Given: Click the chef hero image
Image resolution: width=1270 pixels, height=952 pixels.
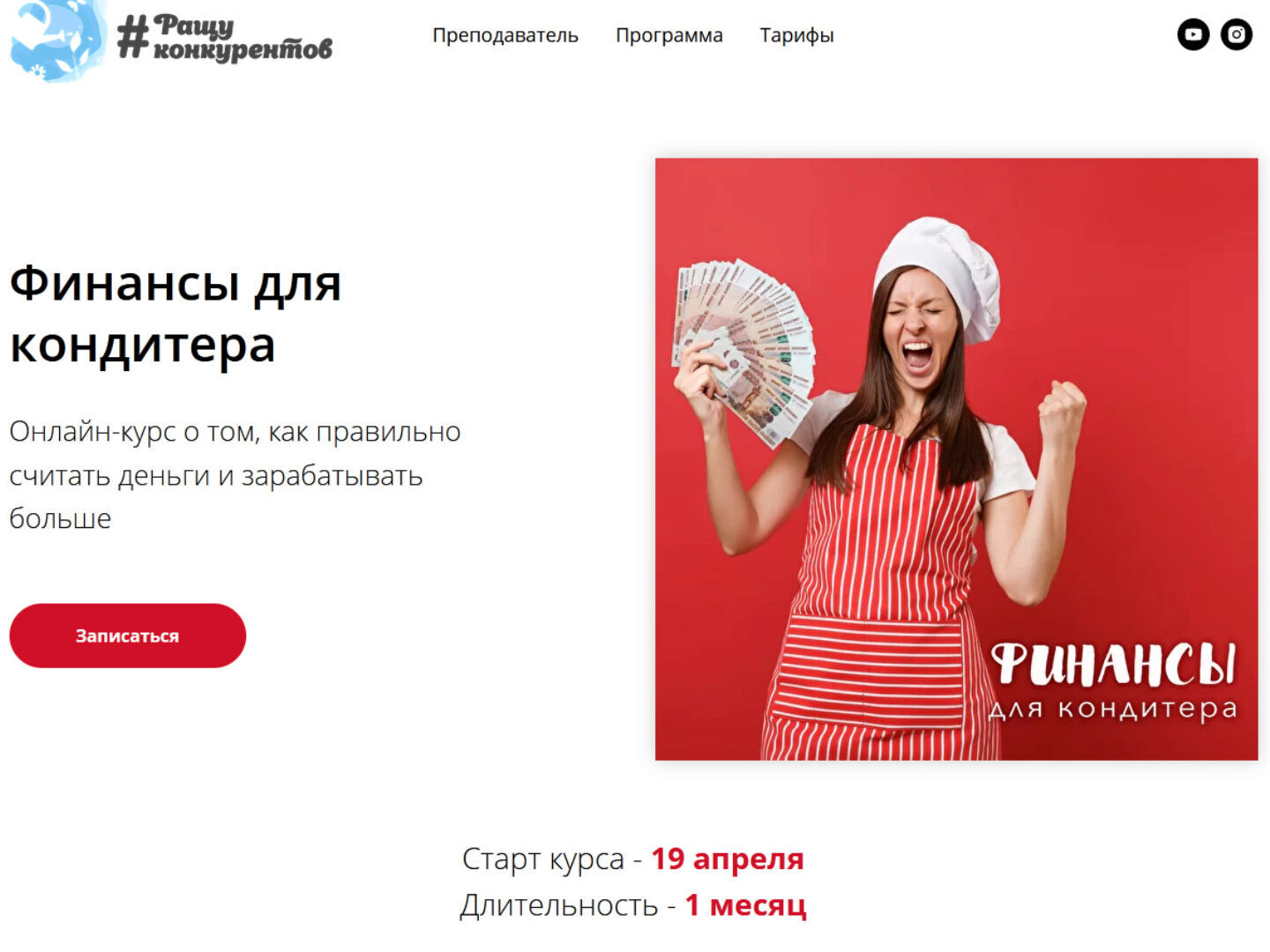Looking at the screenshot, I should (957, 459).
